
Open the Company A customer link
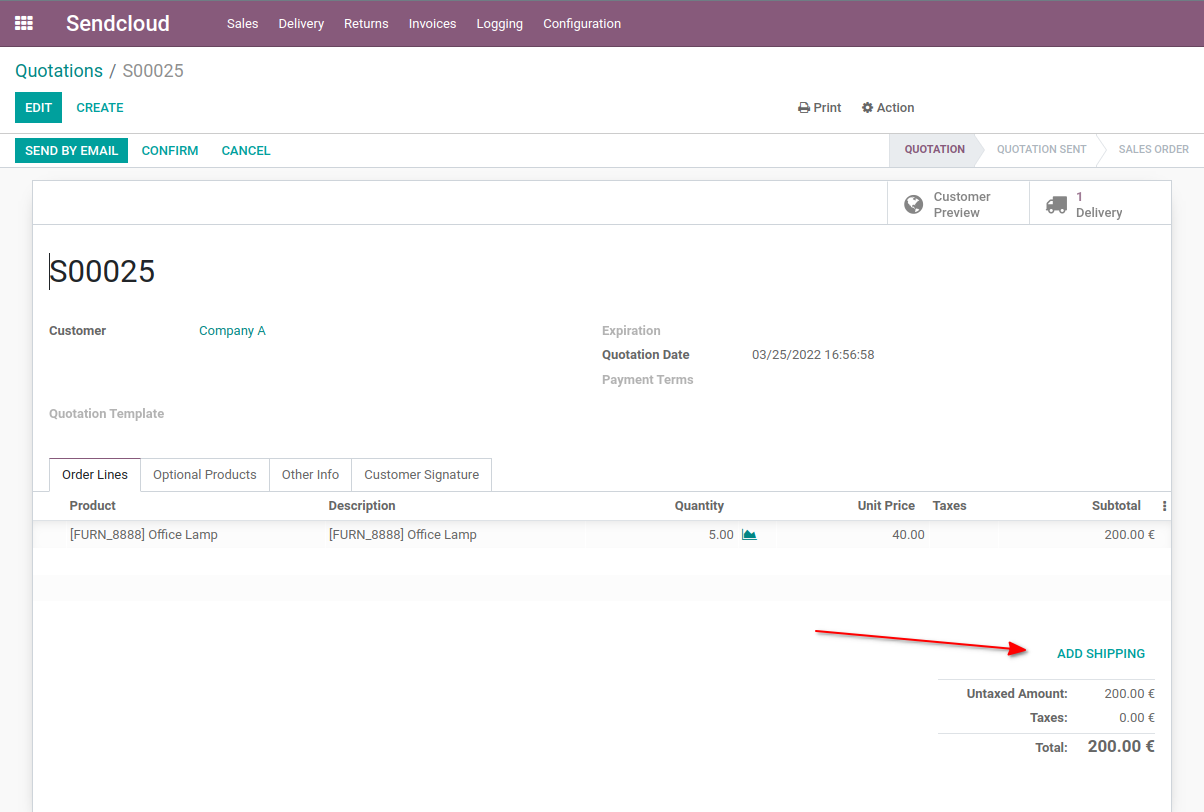point(232,331)
